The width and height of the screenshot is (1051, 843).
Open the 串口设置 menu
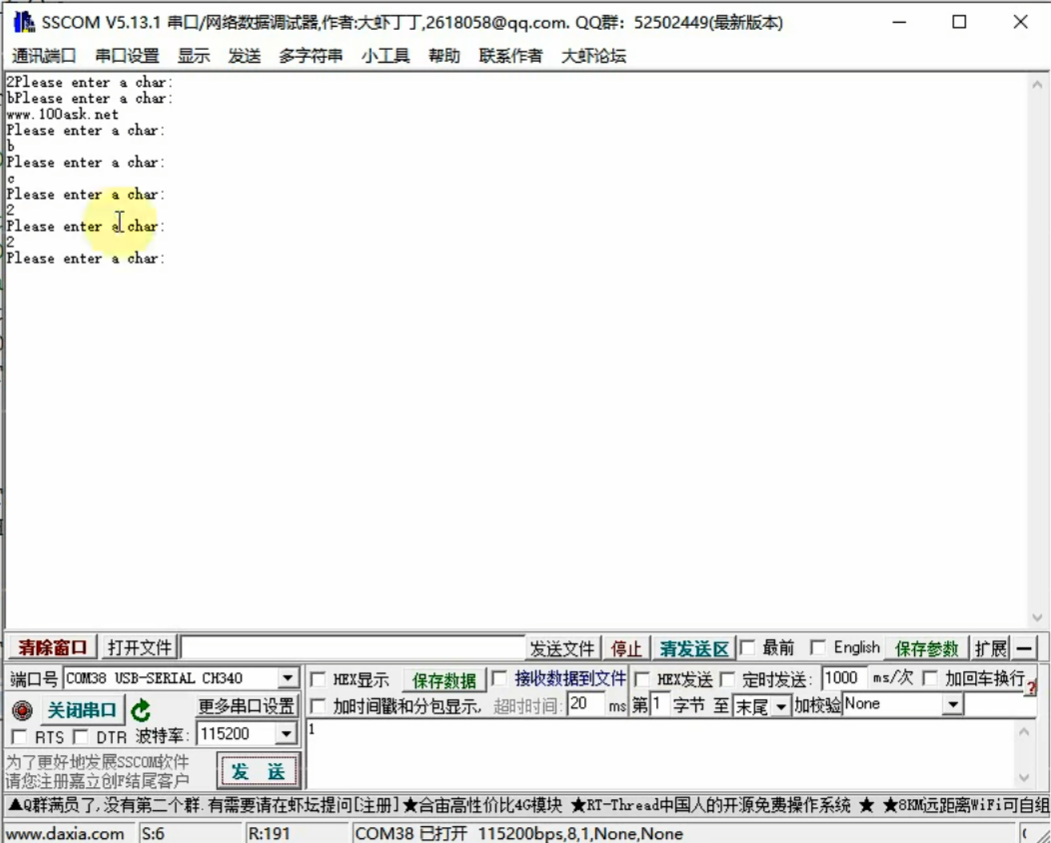127,56
